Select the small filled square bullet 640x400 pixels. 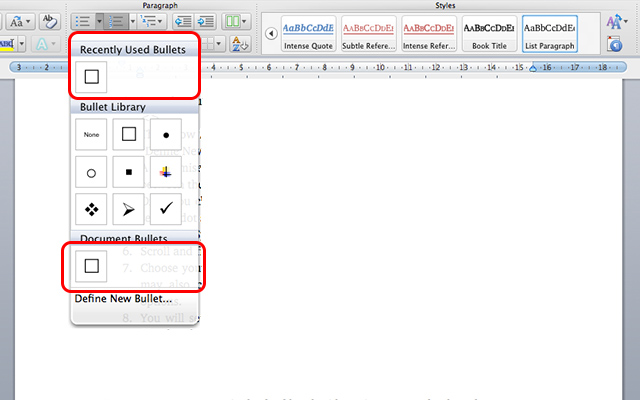[128, 172]
